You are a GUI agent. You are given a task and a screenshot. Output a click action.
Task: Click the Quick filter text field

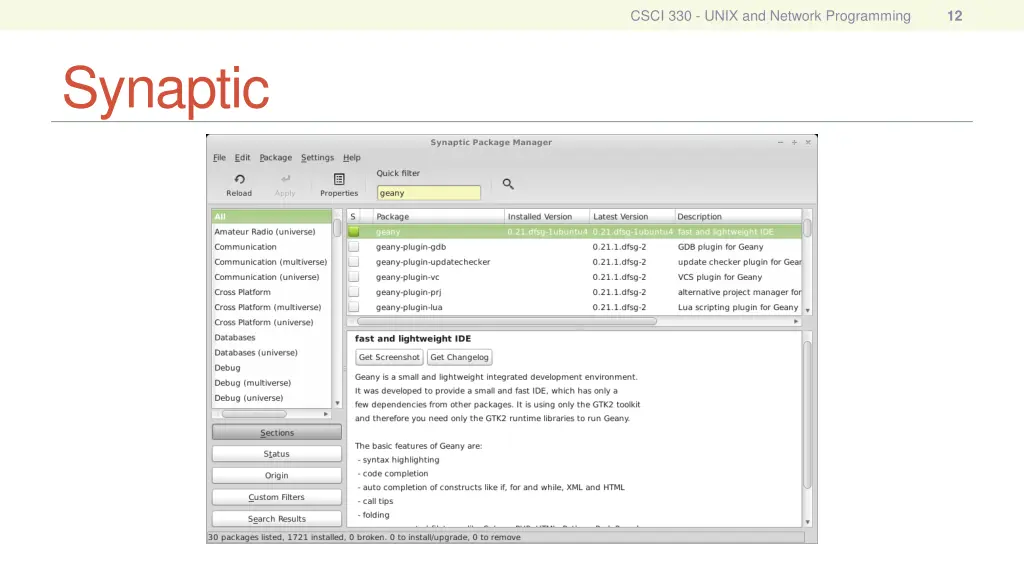(428, 193)
